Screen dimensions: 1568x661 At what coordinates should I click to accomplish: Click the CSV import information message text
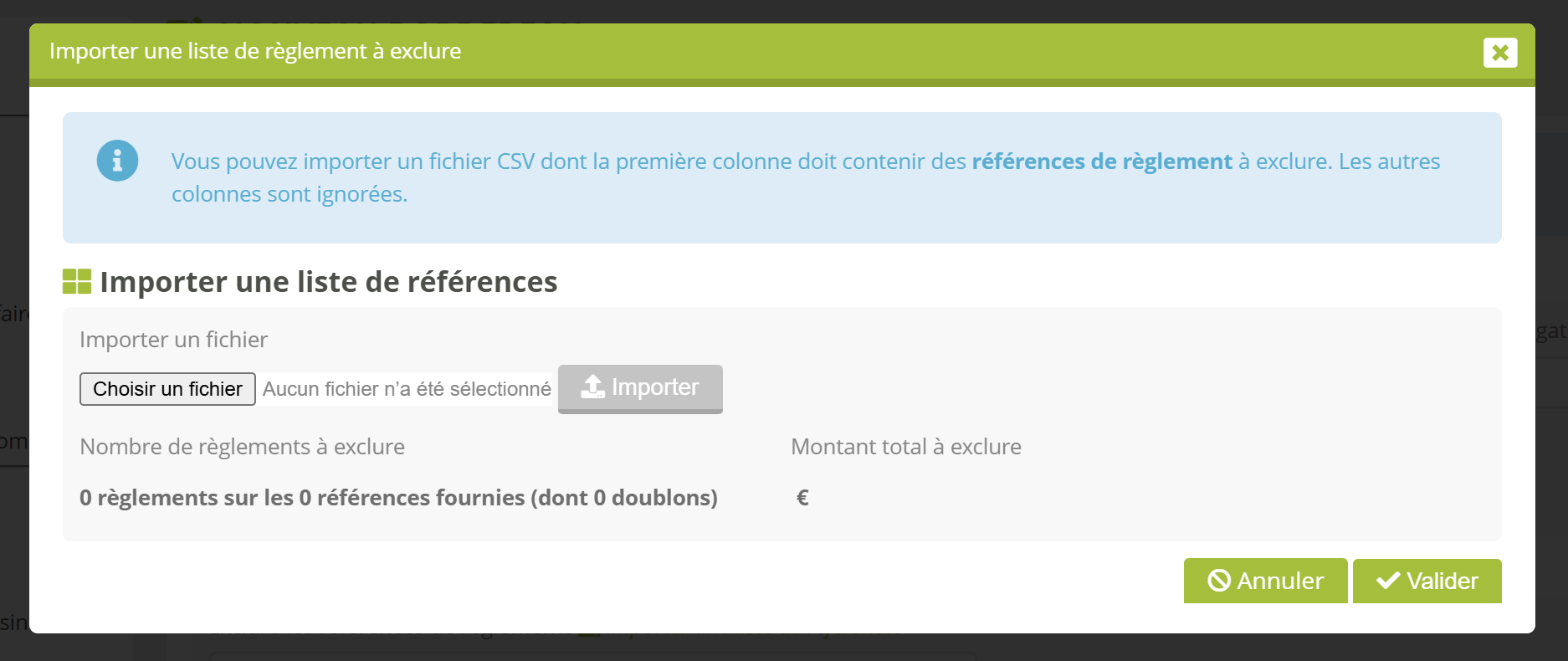tap(806, 177)
